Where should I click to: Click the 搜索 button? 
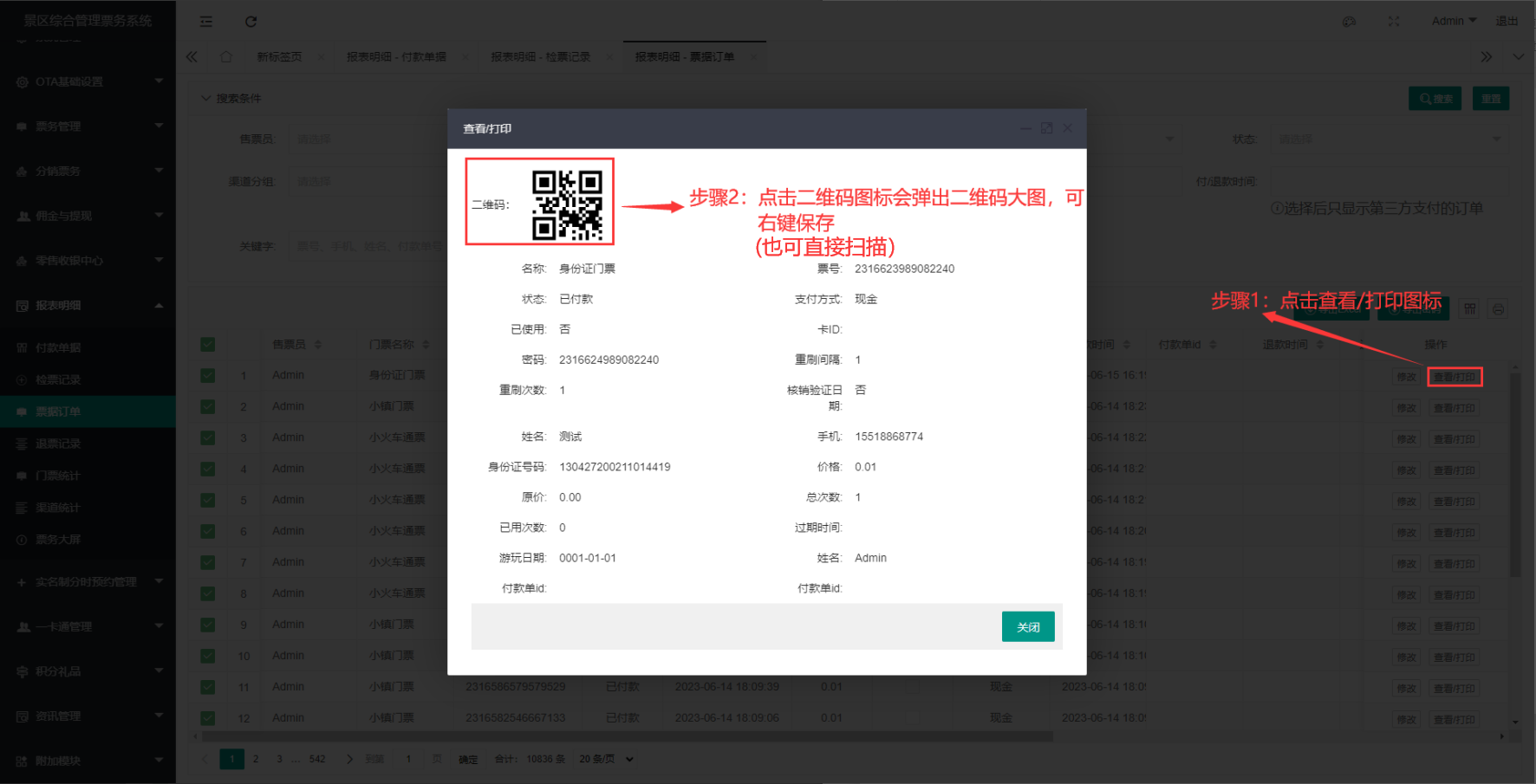pyautogui.click(x=1435, y=99)
